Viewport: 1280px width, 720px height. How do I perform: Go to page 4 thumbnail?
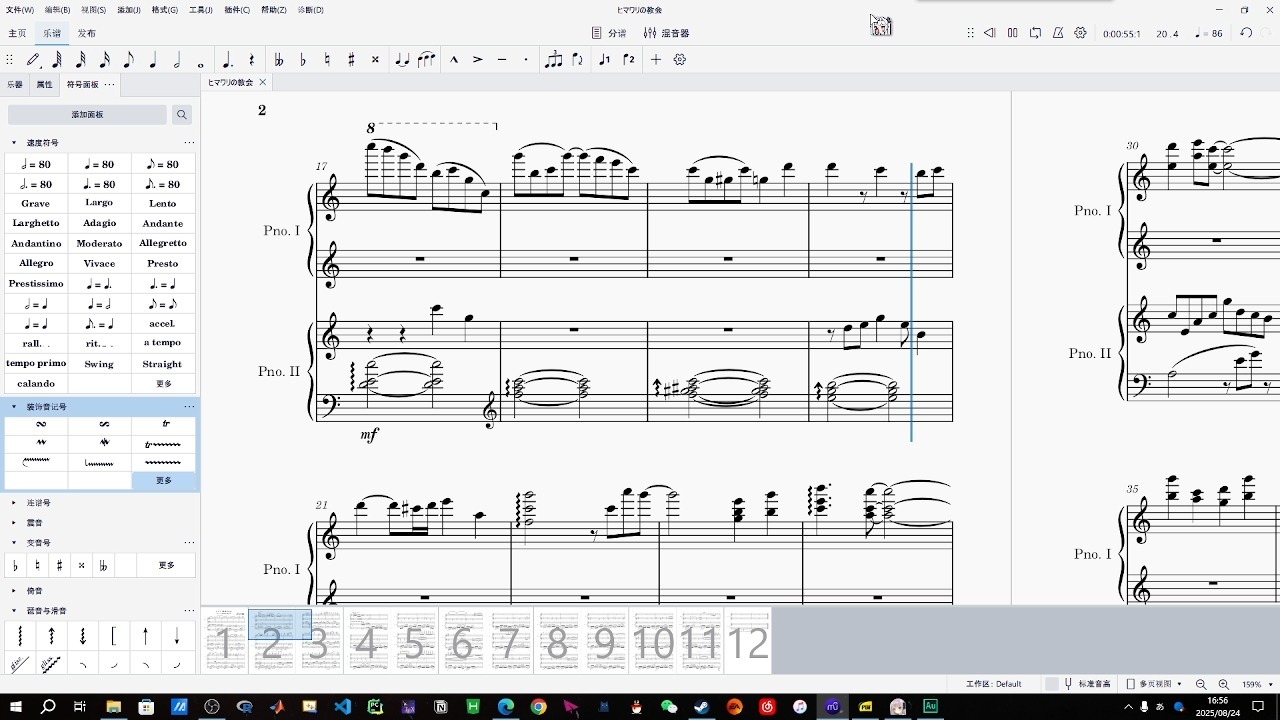click(x=367, y=641)
